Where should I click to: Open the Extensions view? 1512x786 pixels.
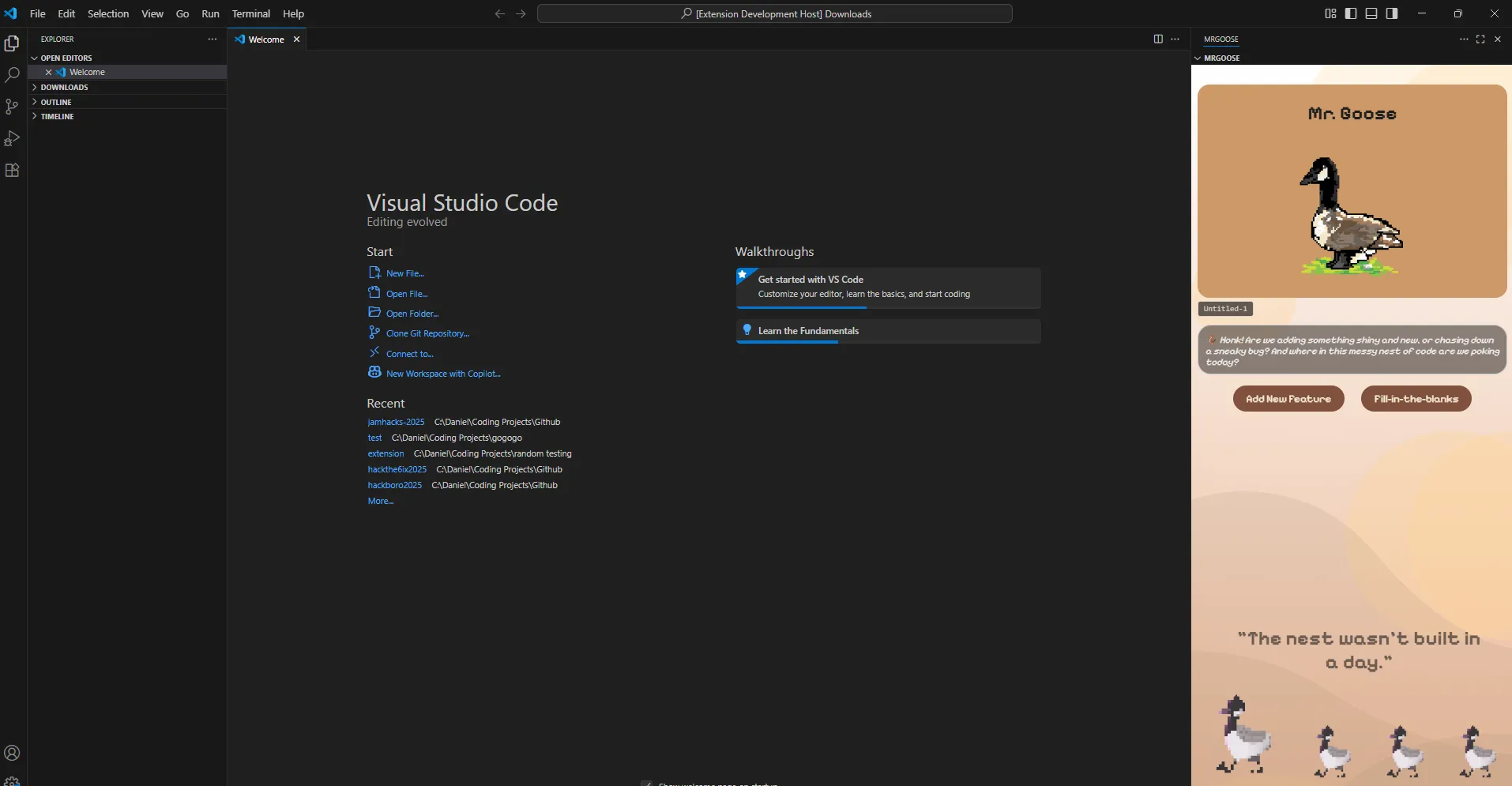tap(12, 170)
